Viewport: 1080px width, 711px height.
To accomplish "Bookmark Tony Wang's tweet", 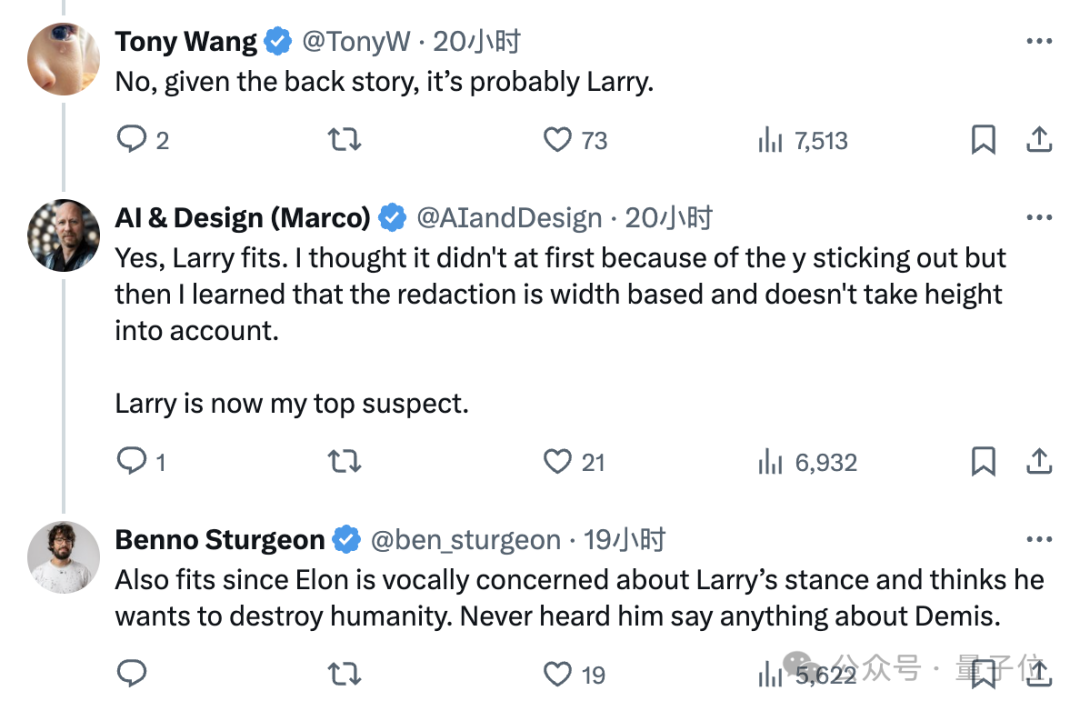I will point(984,140).
